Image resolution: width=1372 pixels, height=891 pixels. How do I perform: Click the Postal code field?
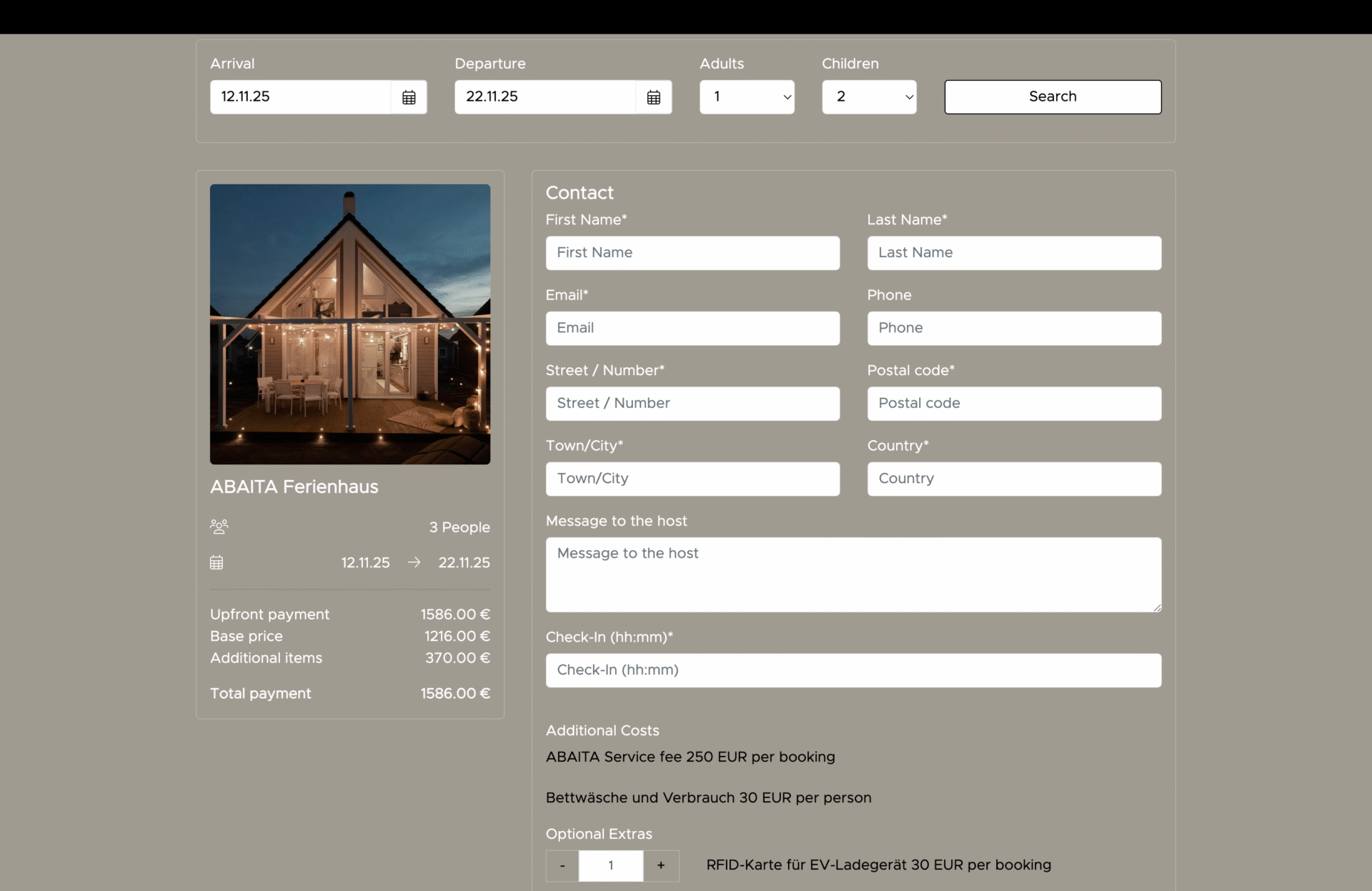point(1014,404)
